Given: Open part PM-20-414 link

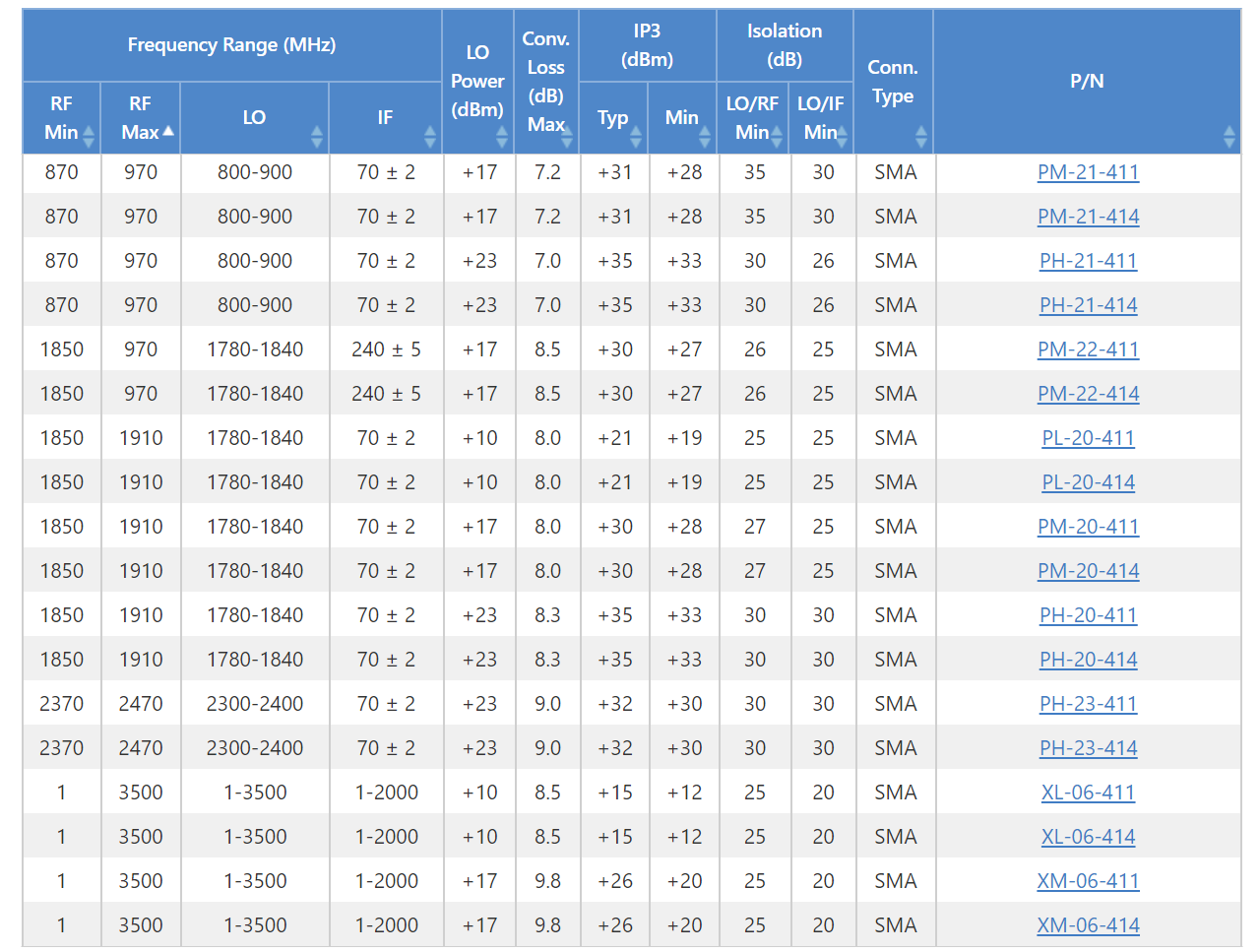Looking at the screenshot, I should pos(1088,571).
